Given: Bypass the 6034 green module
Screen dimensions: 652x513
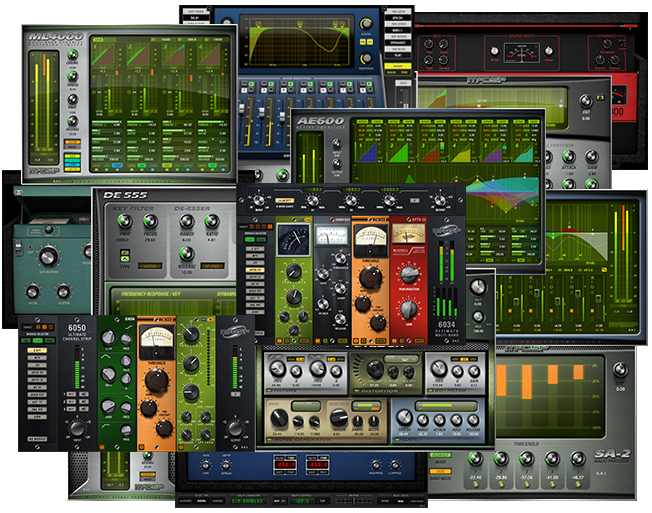Looking at the screenshot, I should coord(280,341).
